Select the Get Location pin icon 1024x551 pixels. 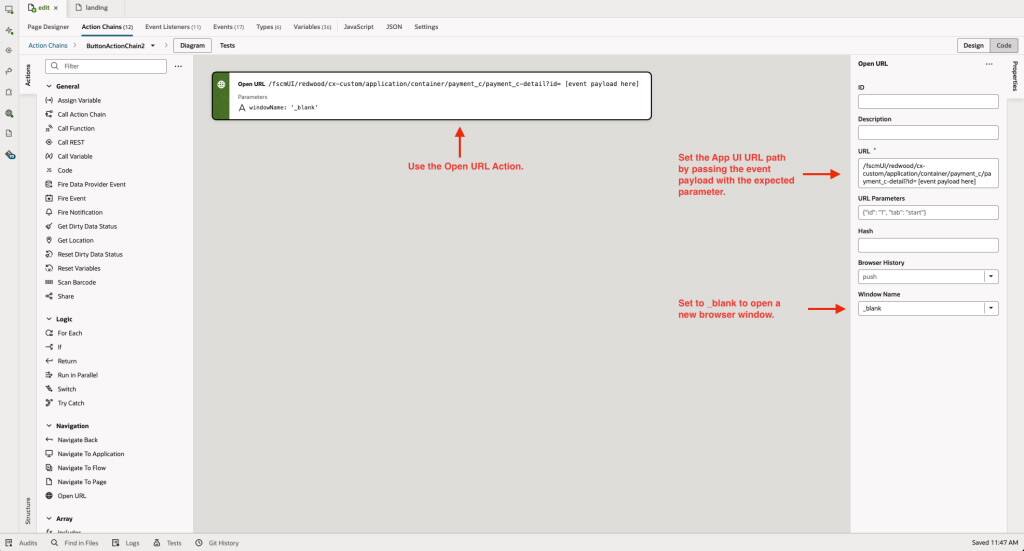point(49,240)
